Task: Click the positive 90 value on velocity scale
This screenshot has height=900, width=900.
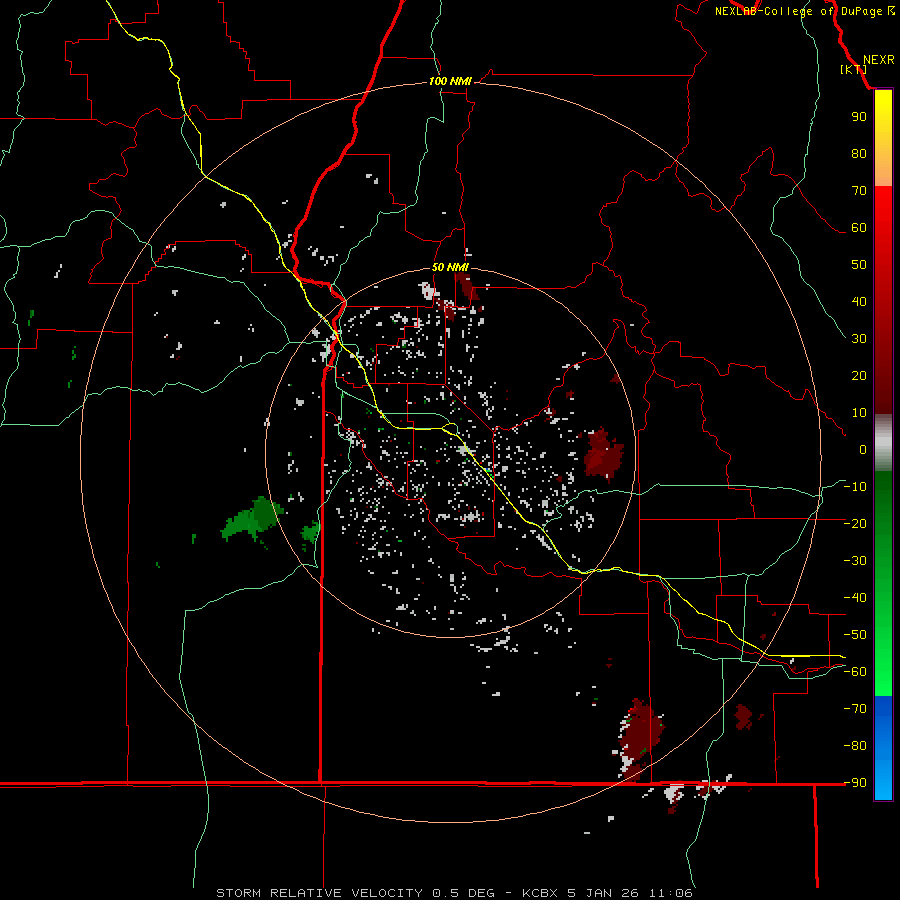Action: click(x=859, y=117)
